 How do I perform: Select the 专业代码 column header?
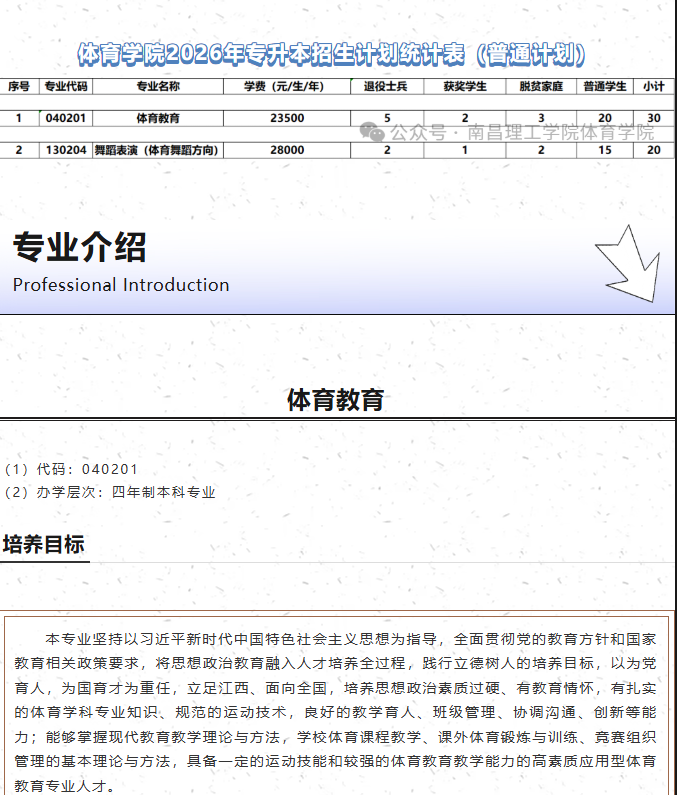[x=67, y=87]
